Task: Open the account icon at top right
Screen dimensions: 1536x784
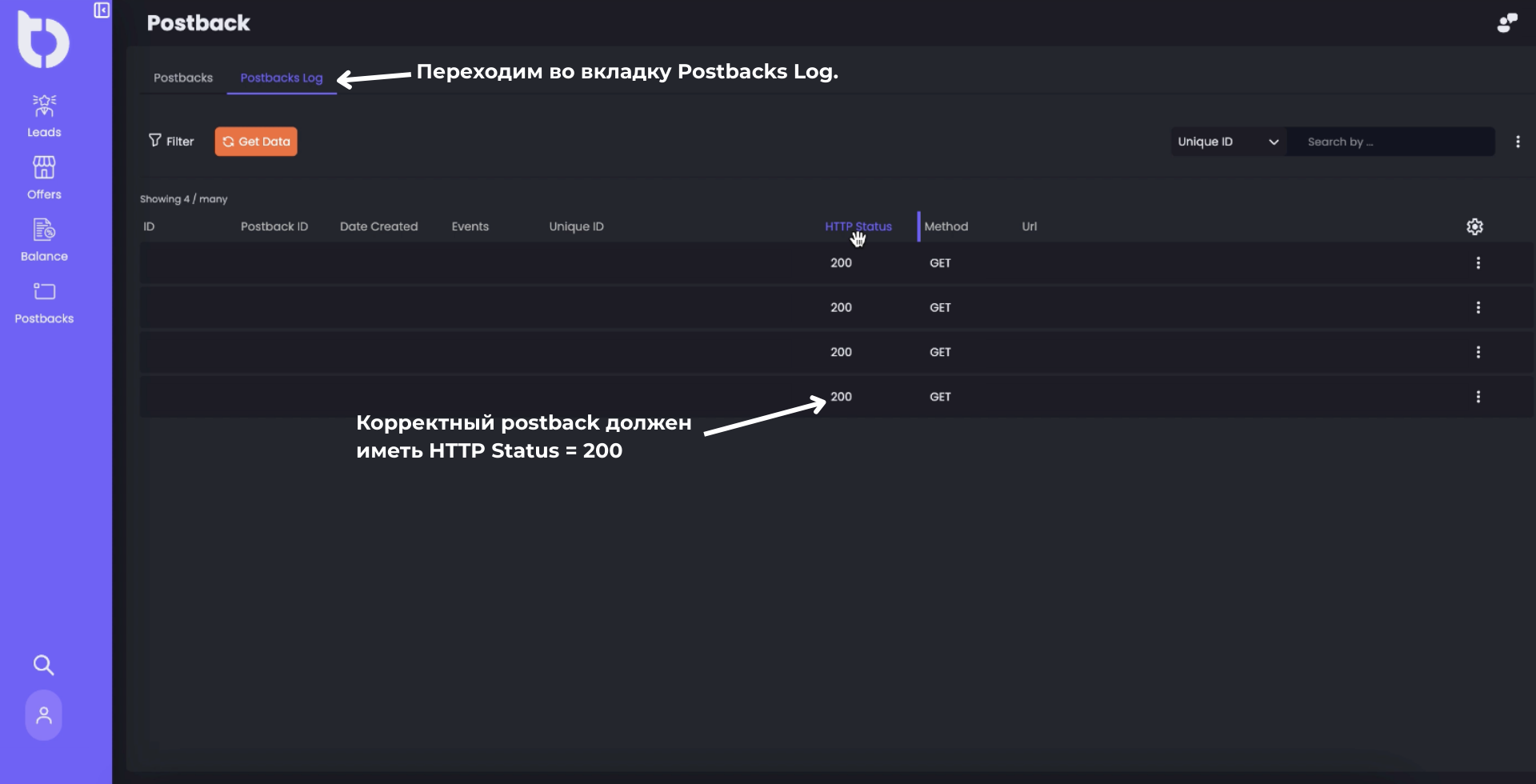Action: [x=1507, y=22]
